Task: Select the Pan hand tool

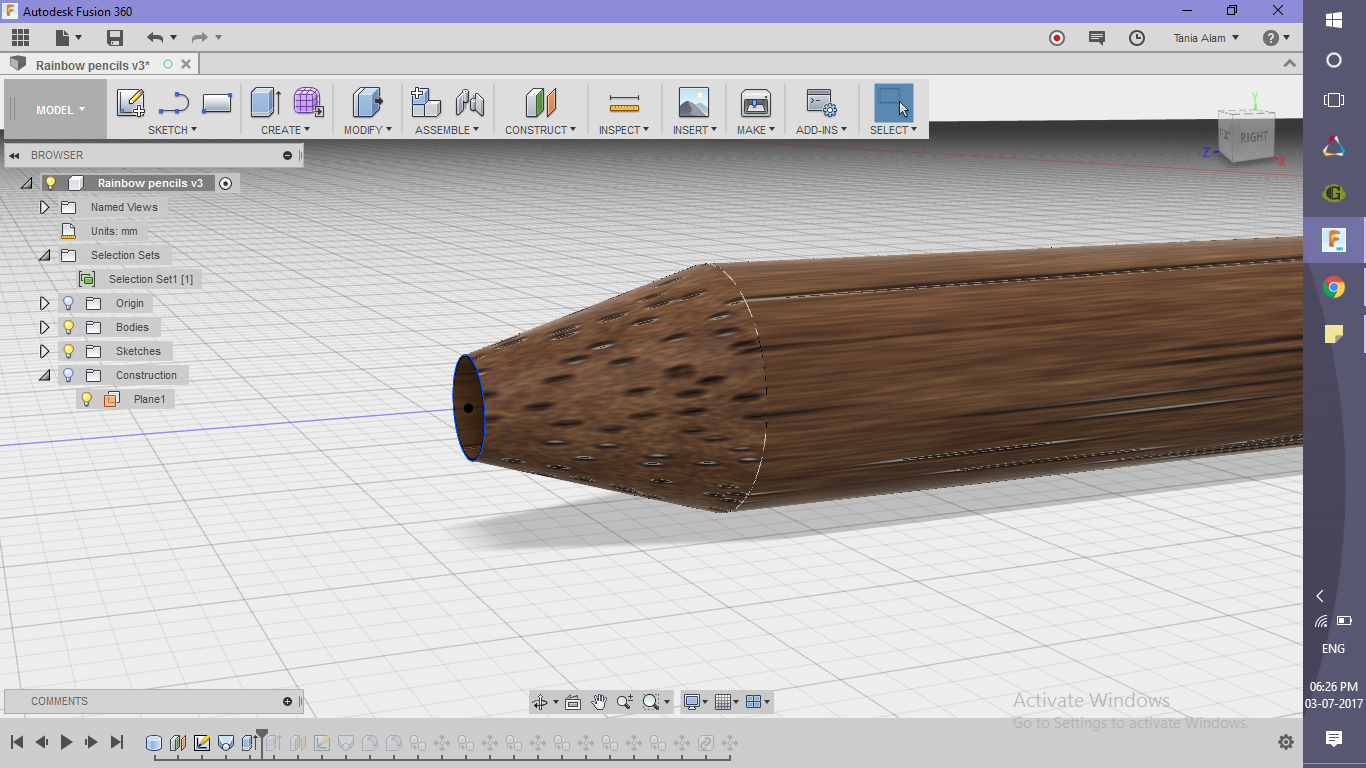Action: tap(599, 702)
